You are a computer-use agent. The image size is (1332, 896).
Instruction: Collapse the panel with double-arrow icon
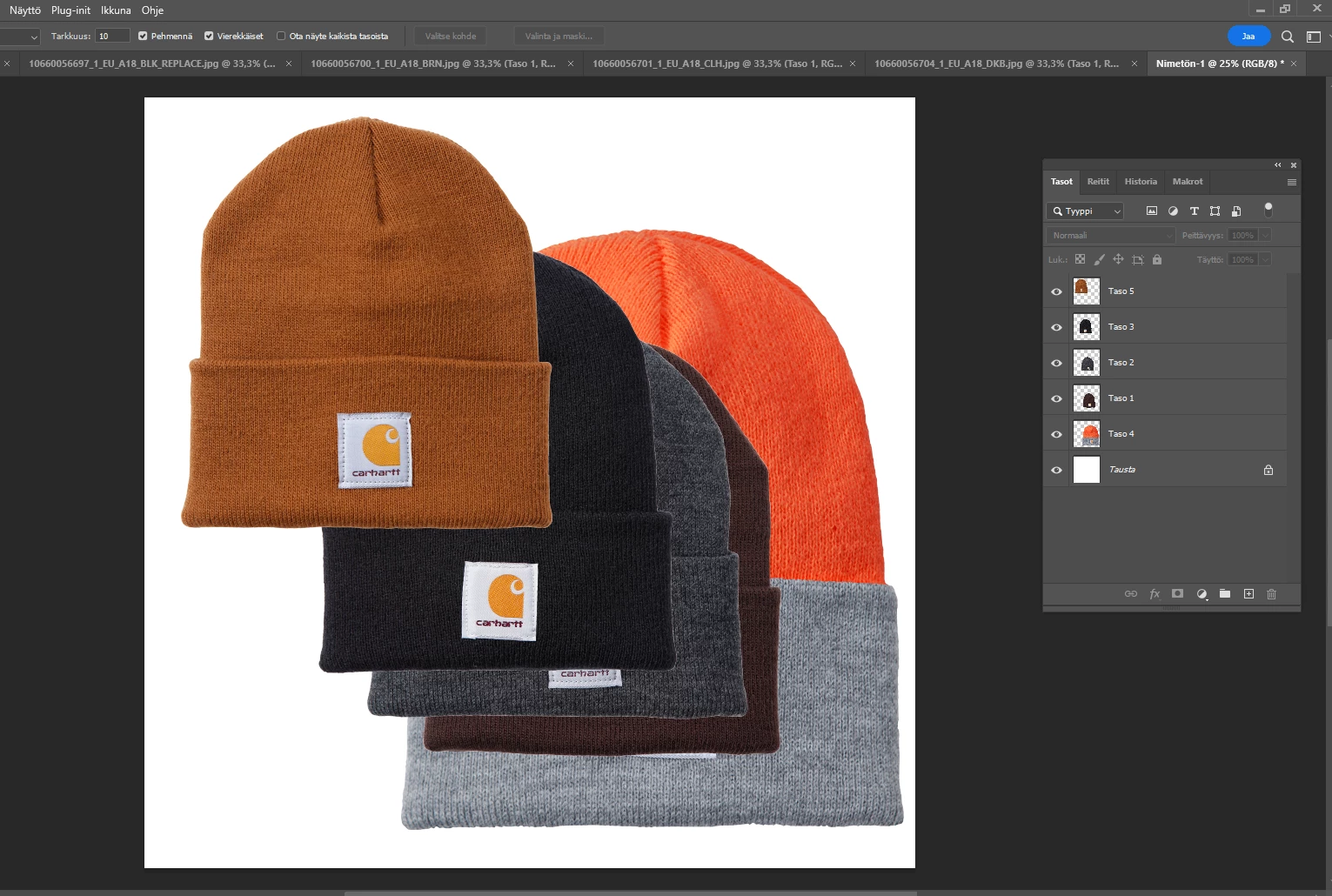(x=1278, y=164)
